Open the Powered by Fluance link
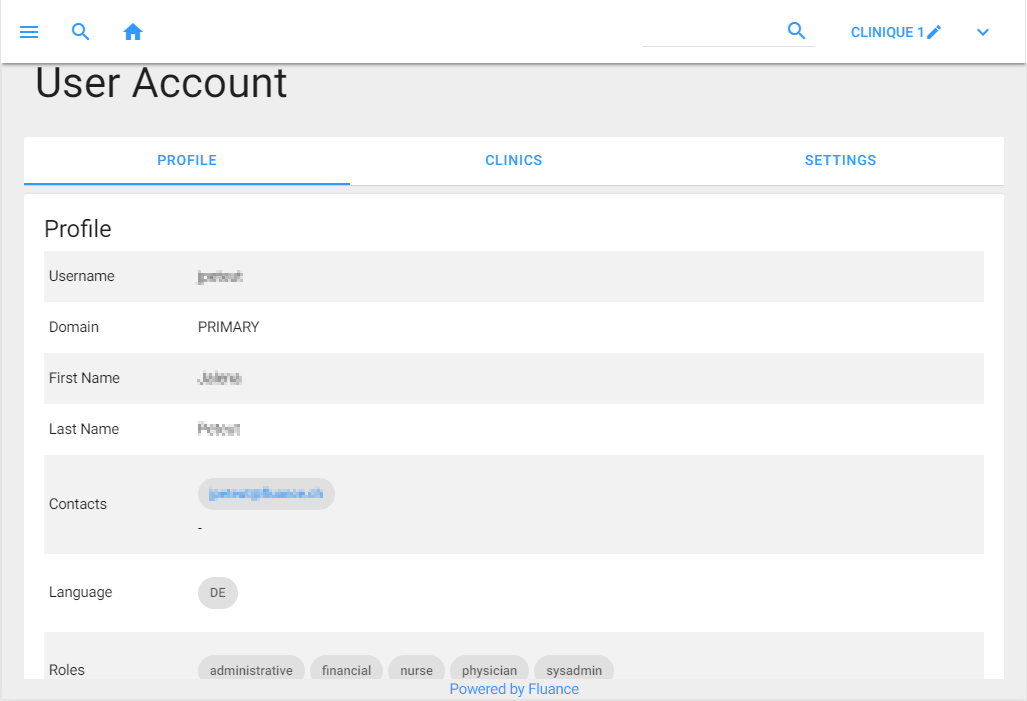This screenshot has height=701, width=1027. click(514, 689)
